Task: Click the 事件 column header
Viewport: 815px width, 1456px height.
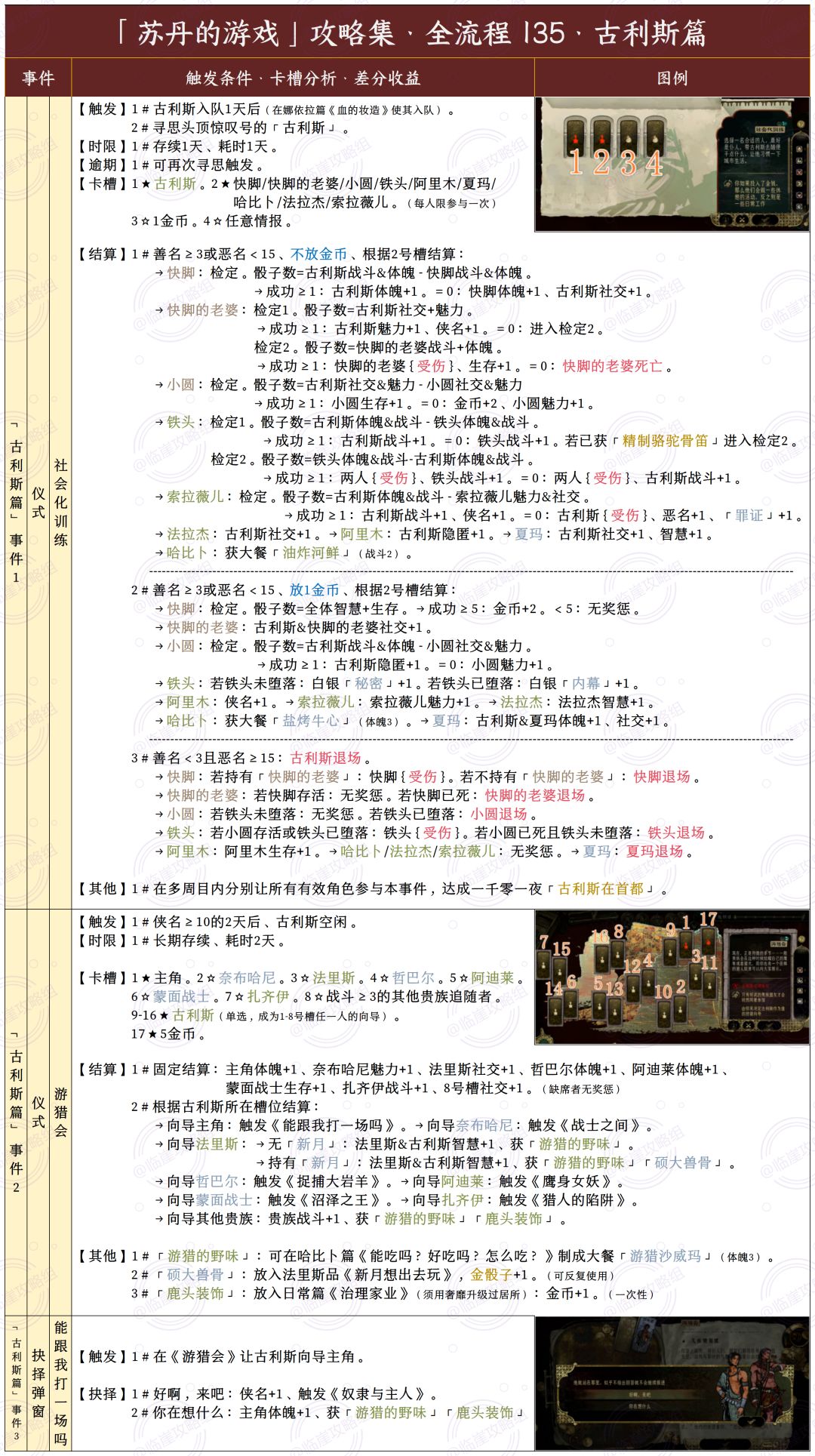Action: 38,78
